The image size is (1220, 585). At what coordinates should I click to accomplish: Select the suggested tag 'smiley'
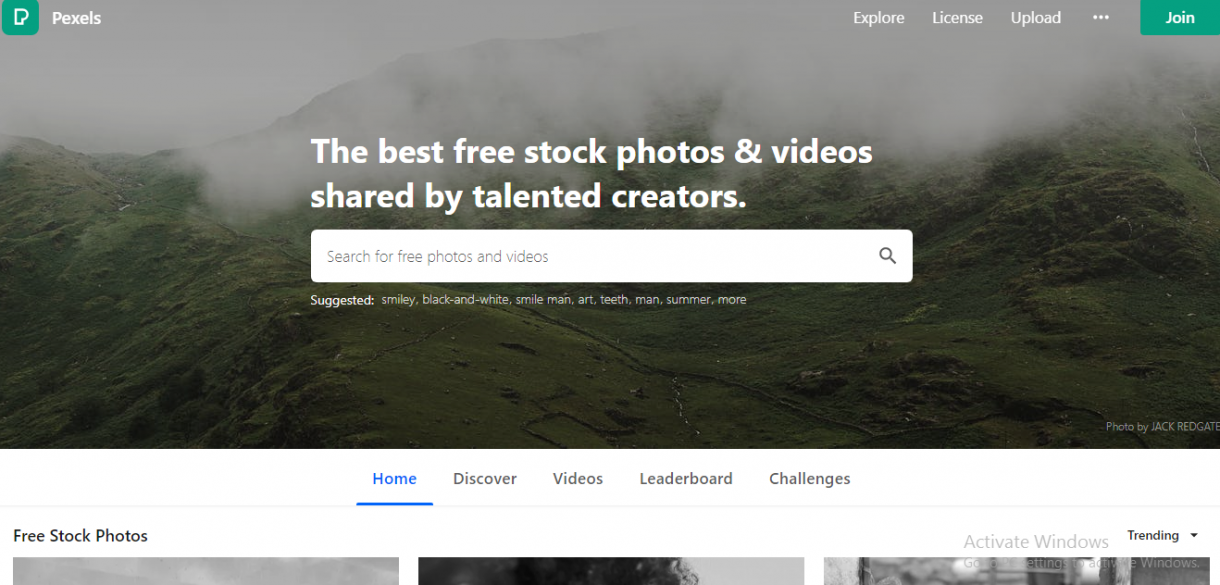pyautogui.click(x=398, y=300)
